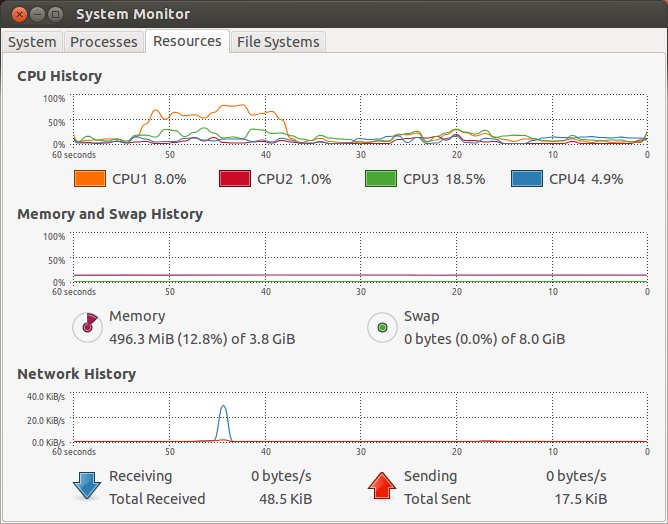Click the blue Receiving down arrow icon
The width and height of the screenshot is (668, 524).
[87, 486]
